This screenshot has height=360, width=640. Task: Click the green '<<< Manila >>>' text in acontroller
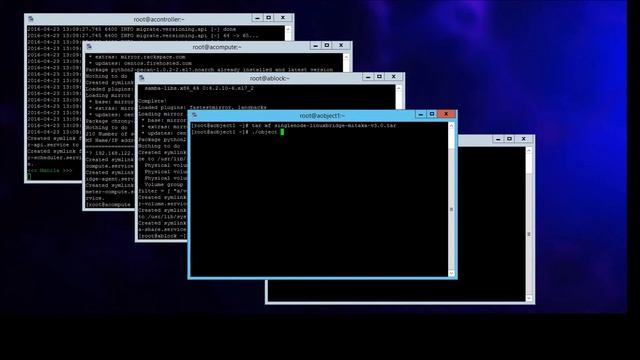pyautogui.click(x=50, y=171)
